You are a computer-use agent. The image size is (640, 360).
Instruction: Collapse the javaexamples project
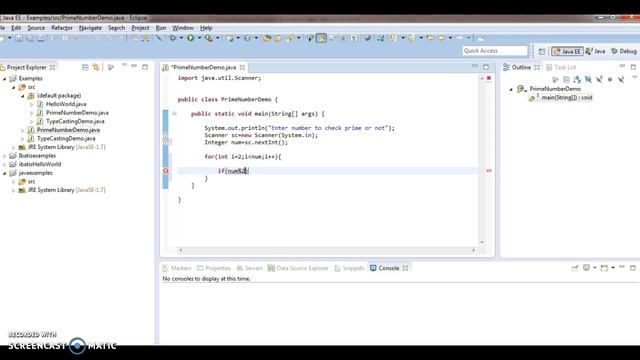point(4,173)
